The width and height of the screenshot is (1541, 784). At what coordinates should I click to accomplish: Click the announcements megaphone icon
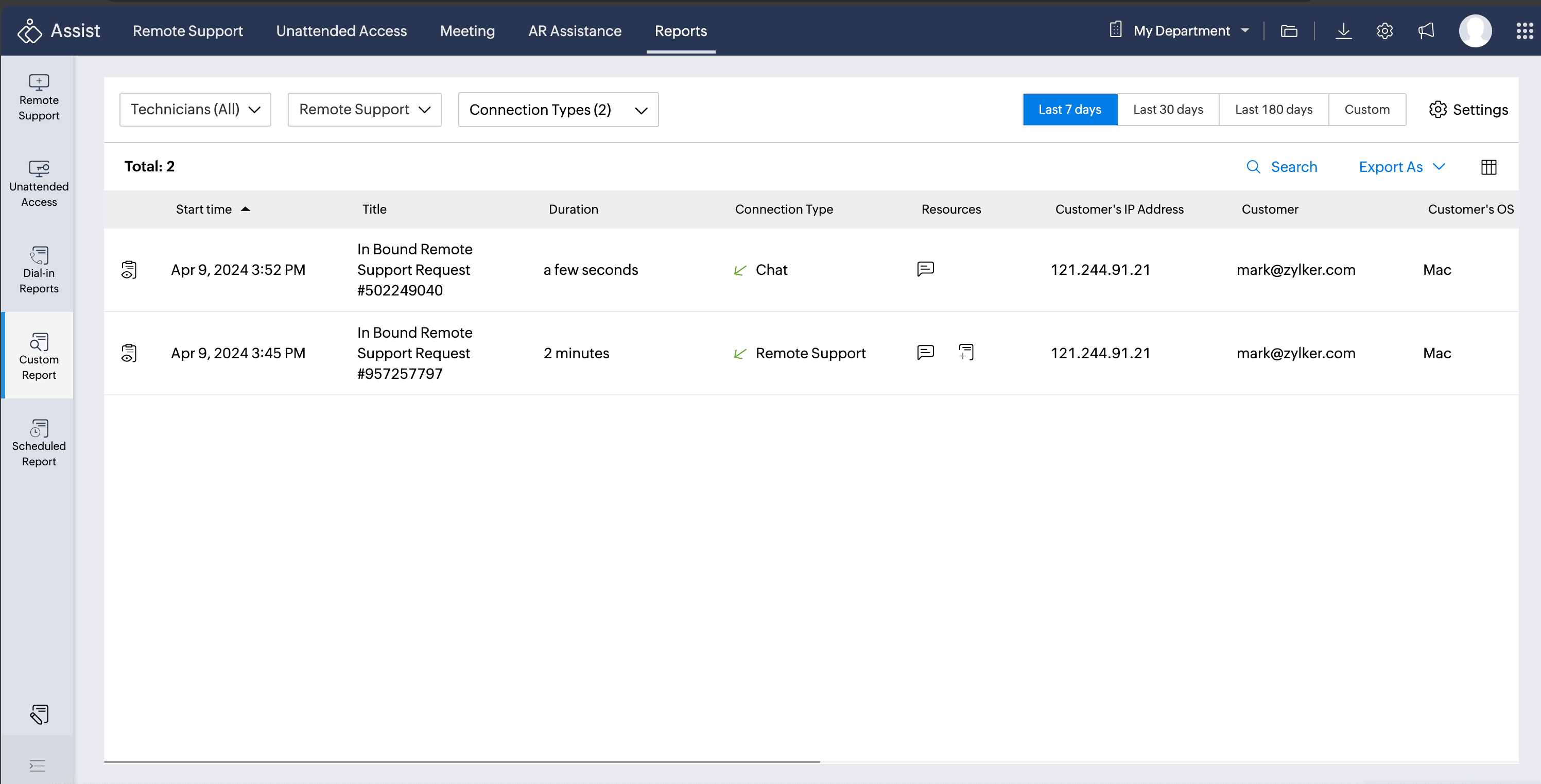click(1426, 30)
